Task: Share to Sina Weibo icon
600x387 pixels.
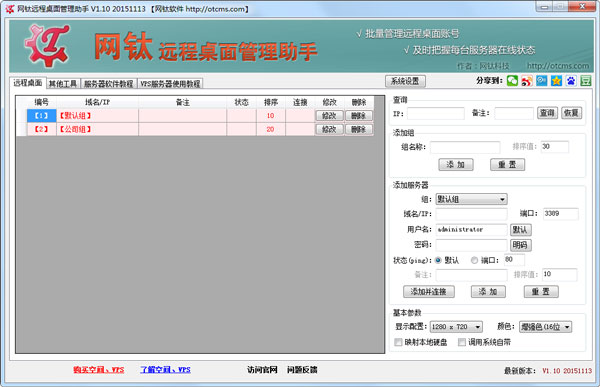Action: click(x=527, y=81)
